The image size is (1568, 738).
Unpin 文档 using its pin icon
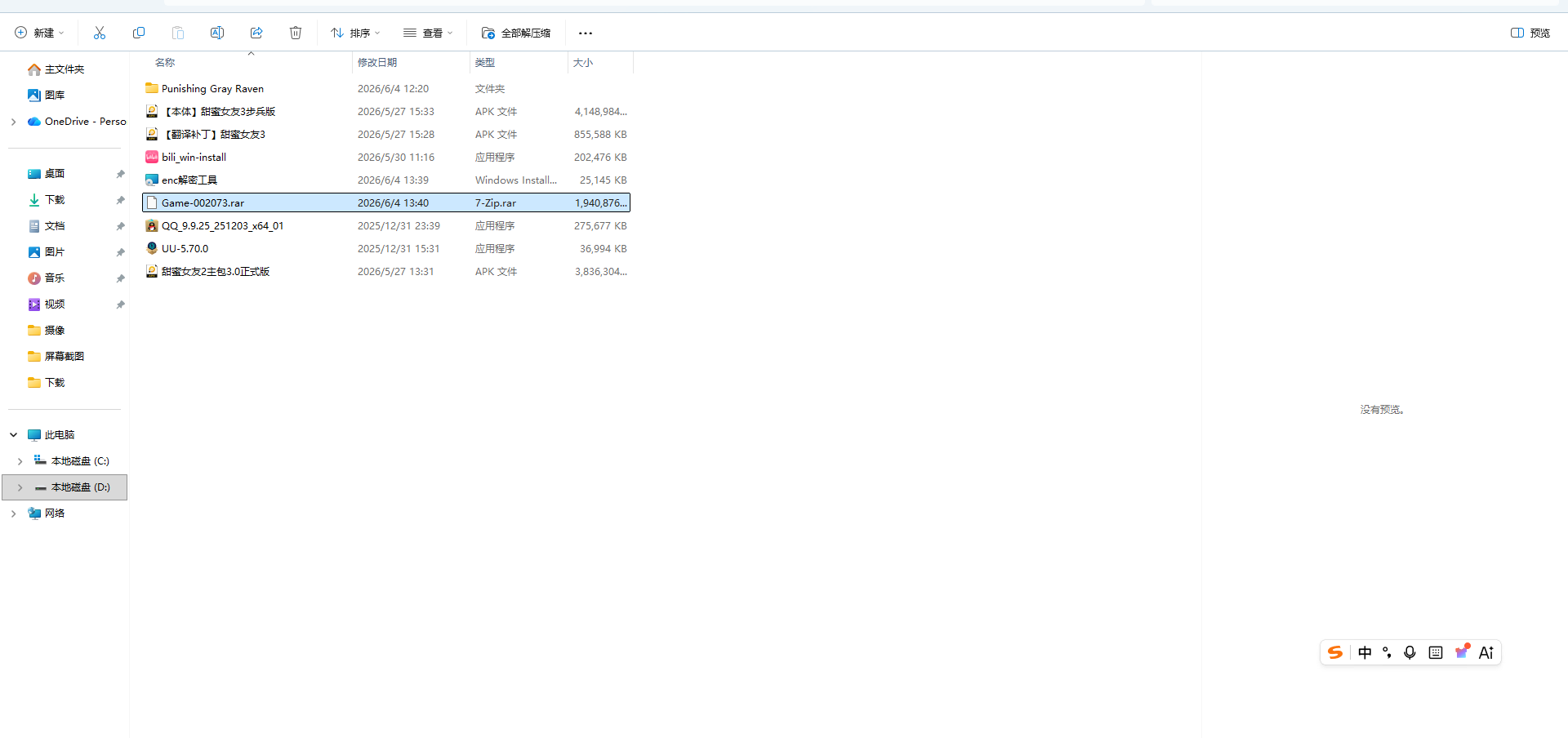click(x=120, y=226)
